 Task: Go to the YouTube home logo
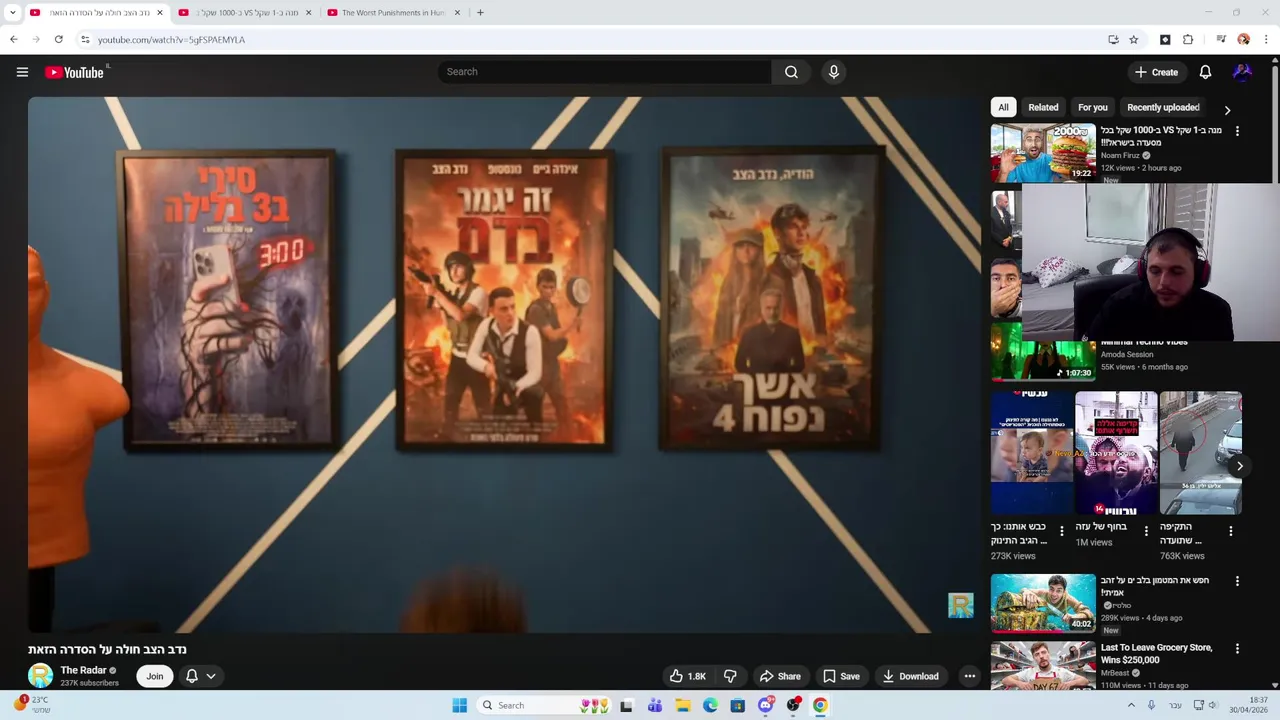click(75, 72)
